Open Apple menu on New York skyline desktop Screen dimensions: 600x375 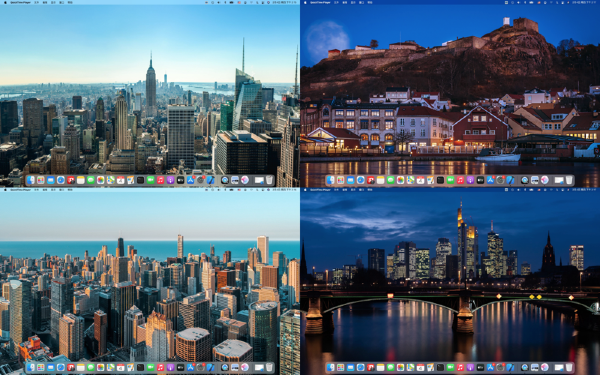coord(5,2)
